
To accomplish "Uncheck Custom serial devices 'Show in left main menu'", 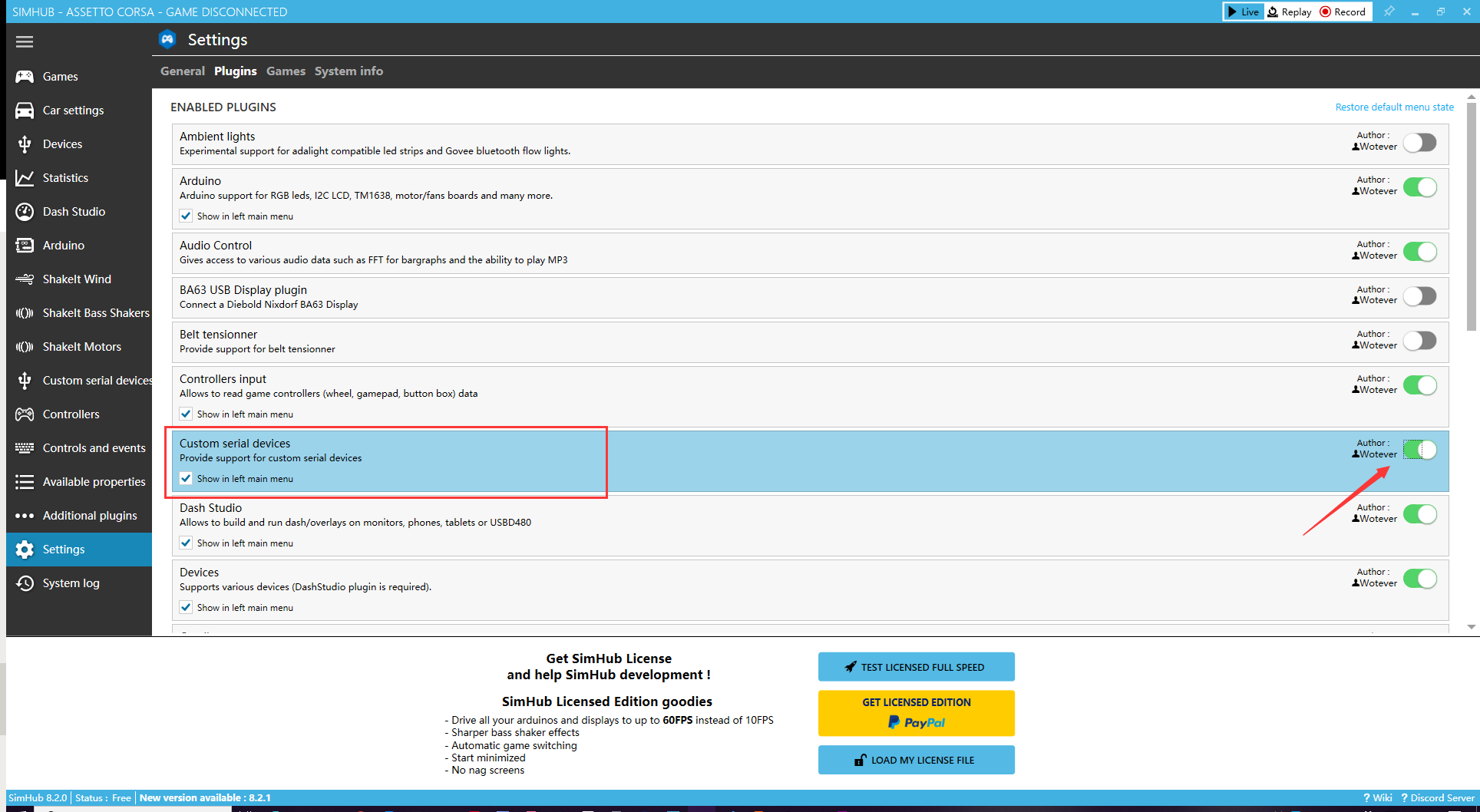I will (x=186, y=479).
